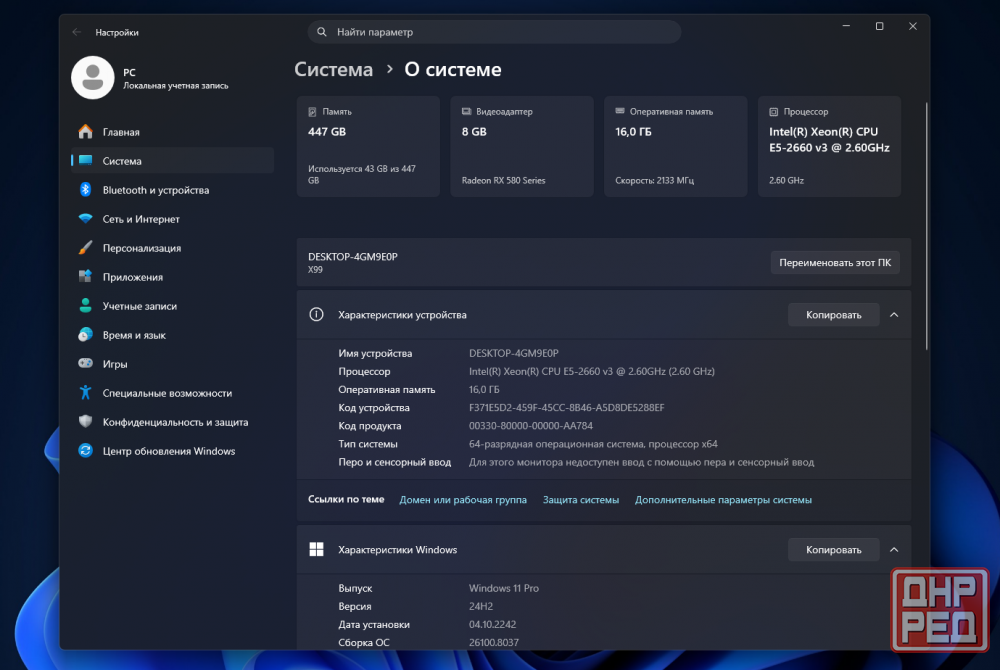The image size is (1000, 670).
Task: Click the Система monitor icon in sidebar
Action: pos(85,161)
